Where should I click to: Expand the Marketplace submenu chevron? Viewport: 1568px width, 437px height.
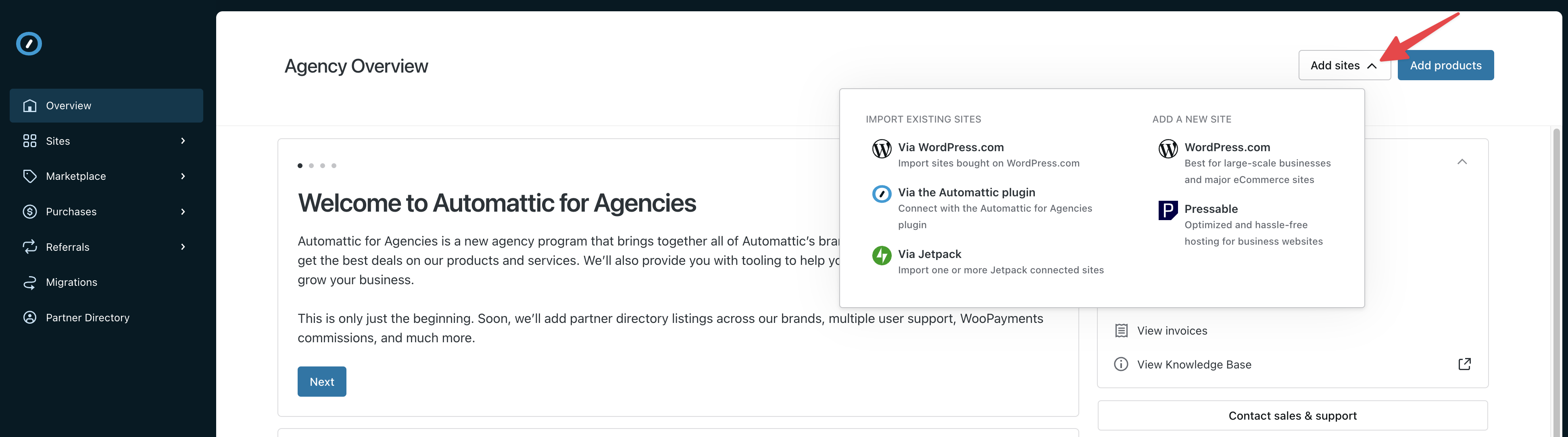183,177
